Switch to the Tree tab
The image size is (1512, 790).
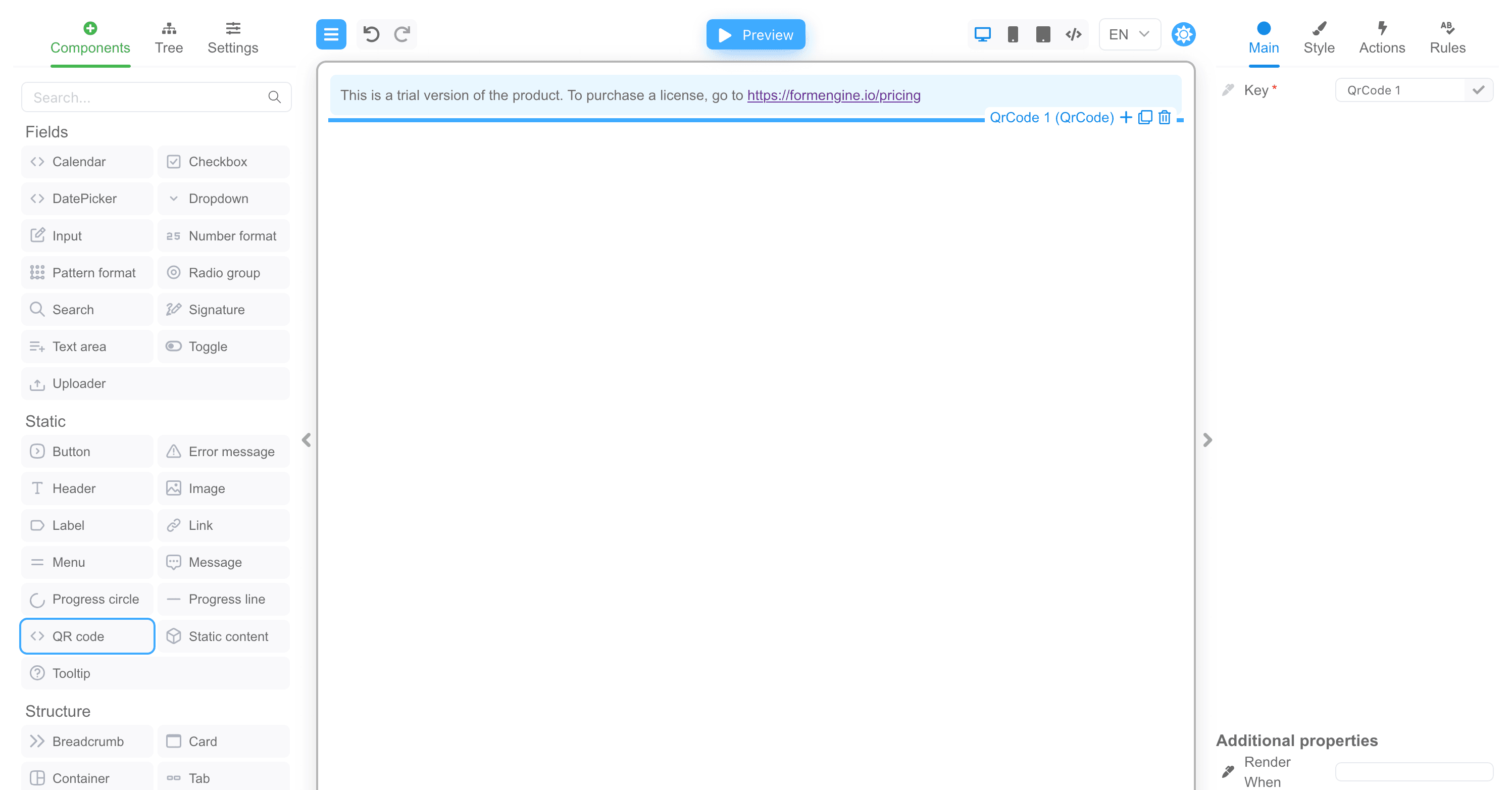pyautogui.click(x=169, y=37)
